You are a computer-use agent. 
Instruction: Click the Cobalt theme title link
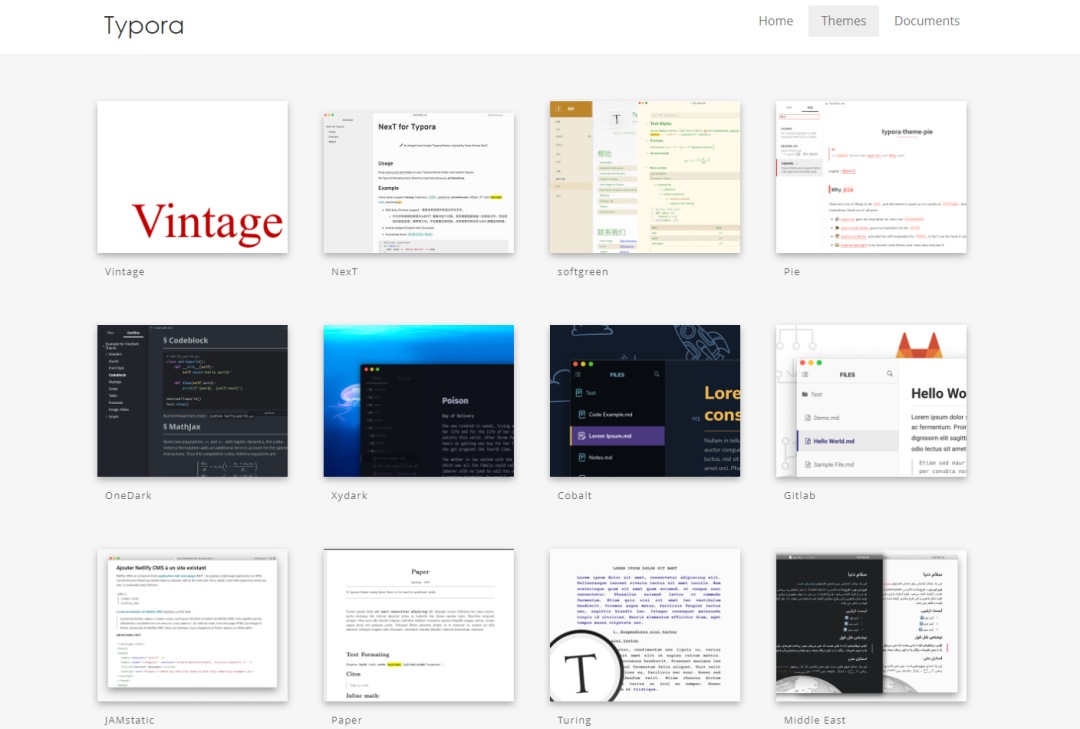575,496
